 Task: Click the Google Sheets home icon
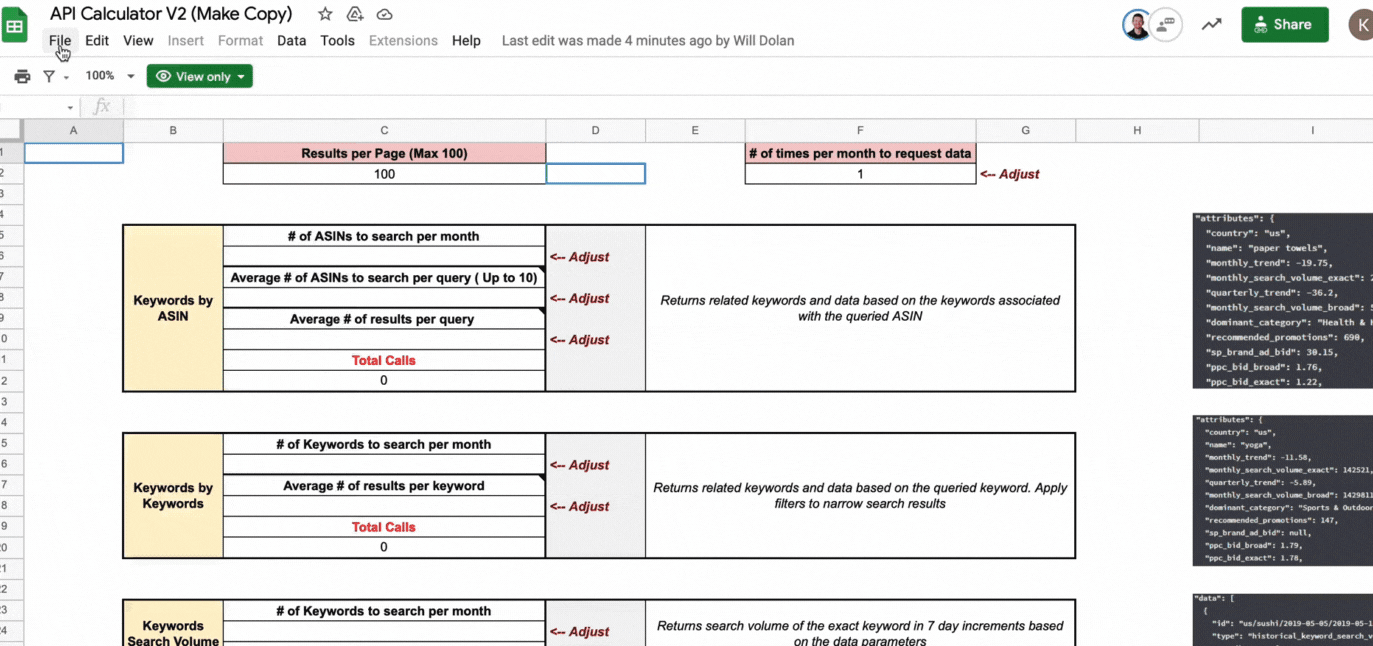pos(14,26)
